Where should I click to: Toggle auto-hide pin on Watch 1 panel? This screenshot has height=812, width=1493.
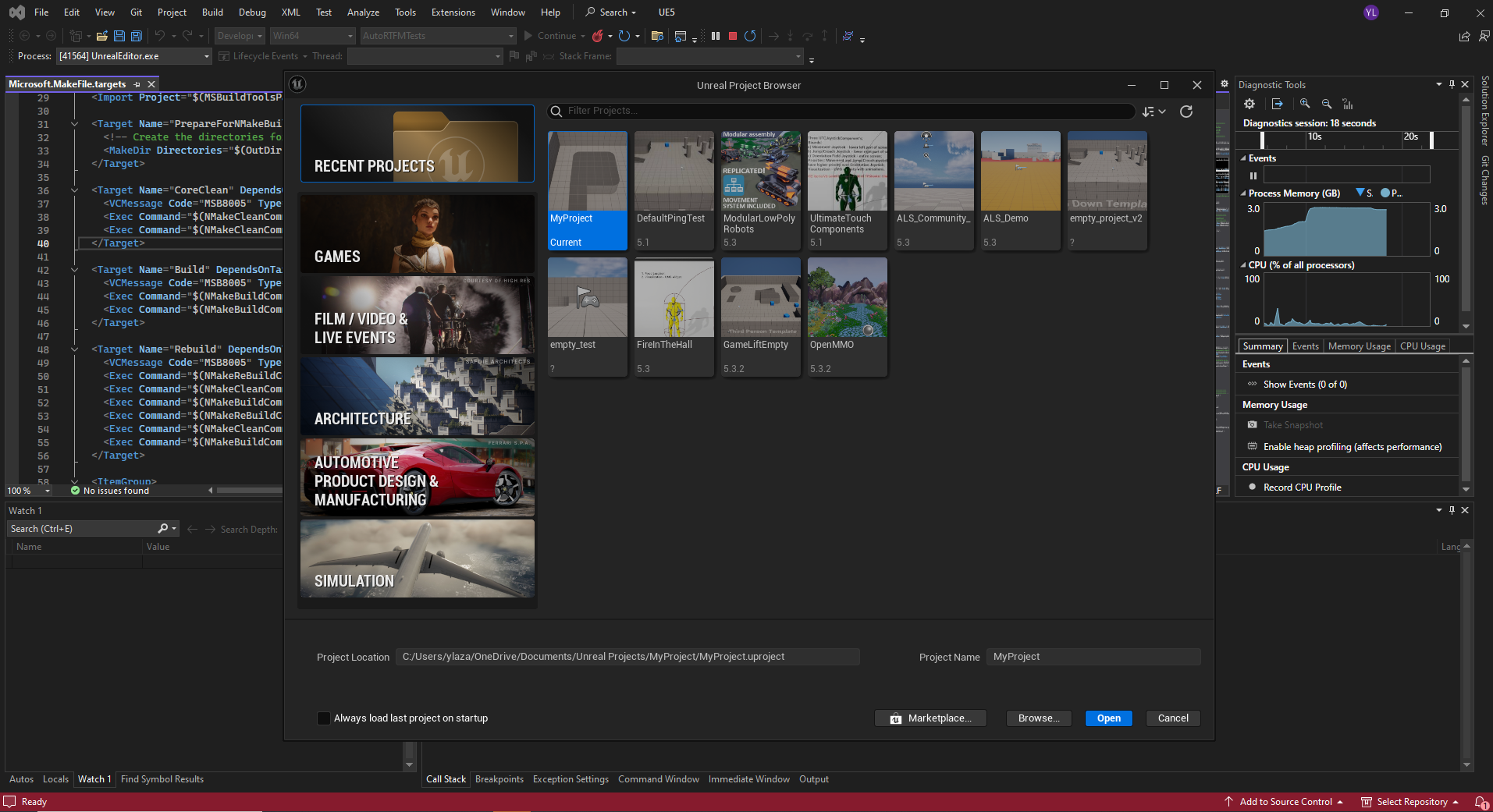pyautogui.click(x=1452, y=510)
